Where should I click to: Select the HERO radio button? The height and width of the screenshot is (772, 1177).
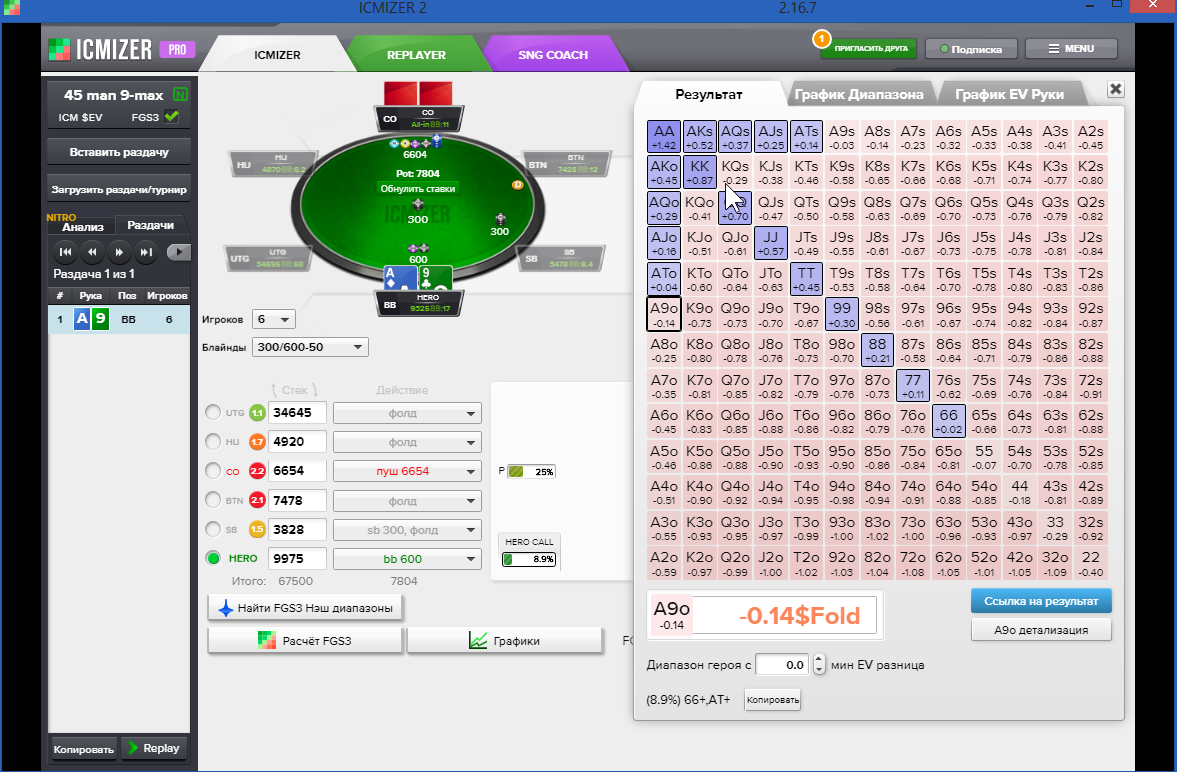coord(213,558)
